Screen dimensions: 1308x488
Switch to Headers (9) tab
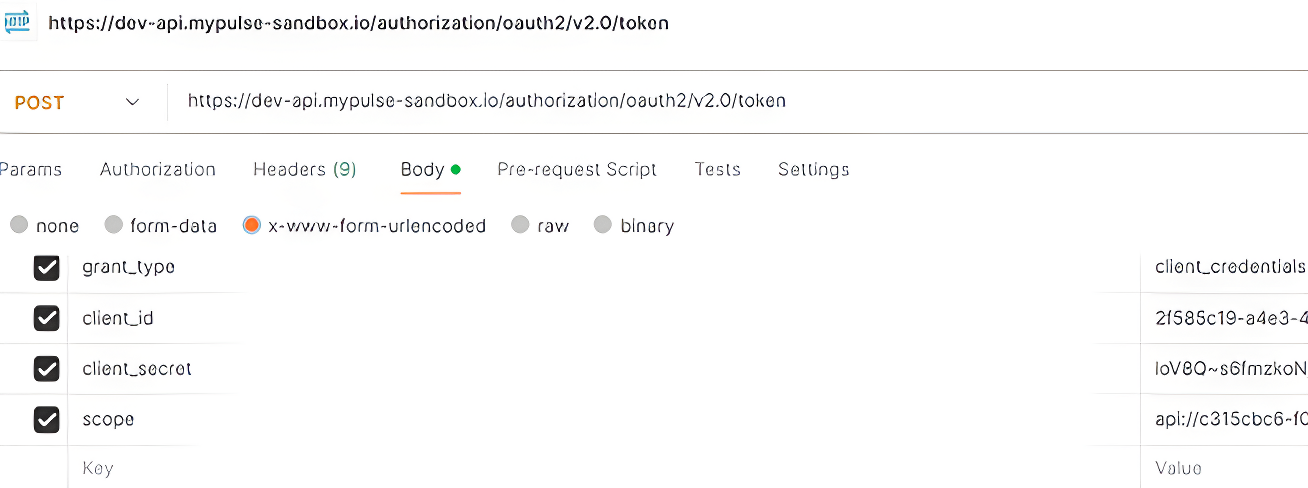pyautogui.click(x=305, y=169)
